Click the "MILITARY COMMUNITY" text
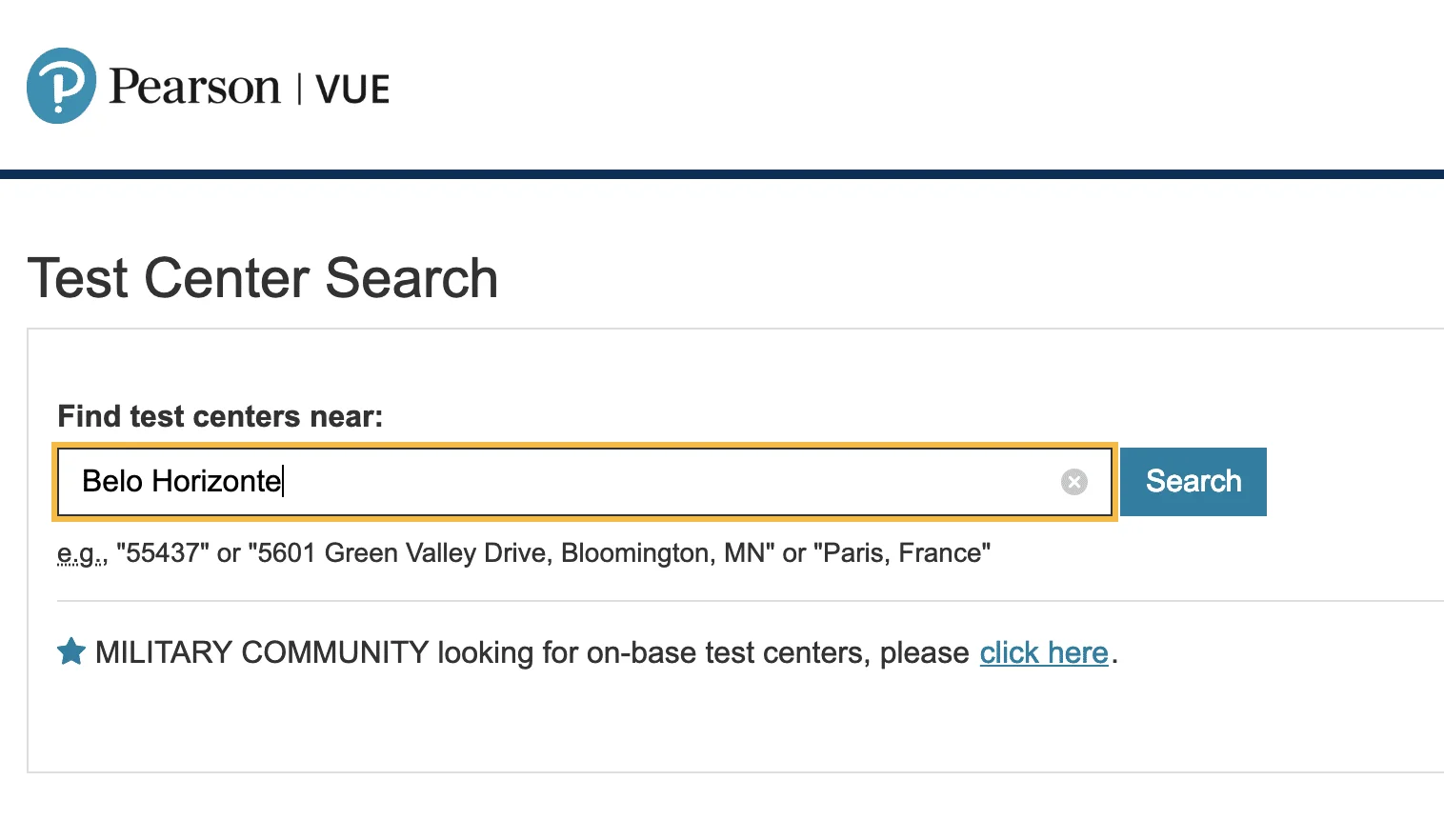This screenshot has width=1444, height=840. (x=262, y=653)
